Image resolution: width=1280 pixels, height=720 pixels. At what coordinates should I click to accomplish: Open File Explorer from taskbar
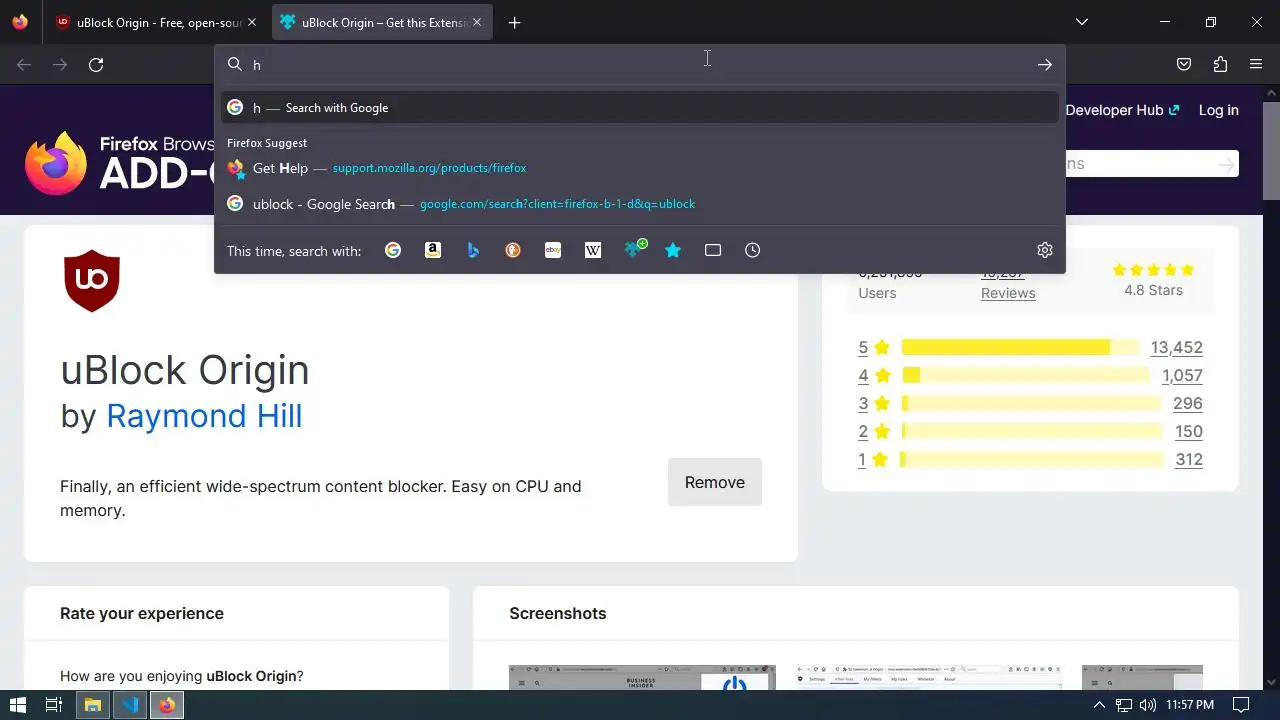pyautogui.click(x=92, y=705)
